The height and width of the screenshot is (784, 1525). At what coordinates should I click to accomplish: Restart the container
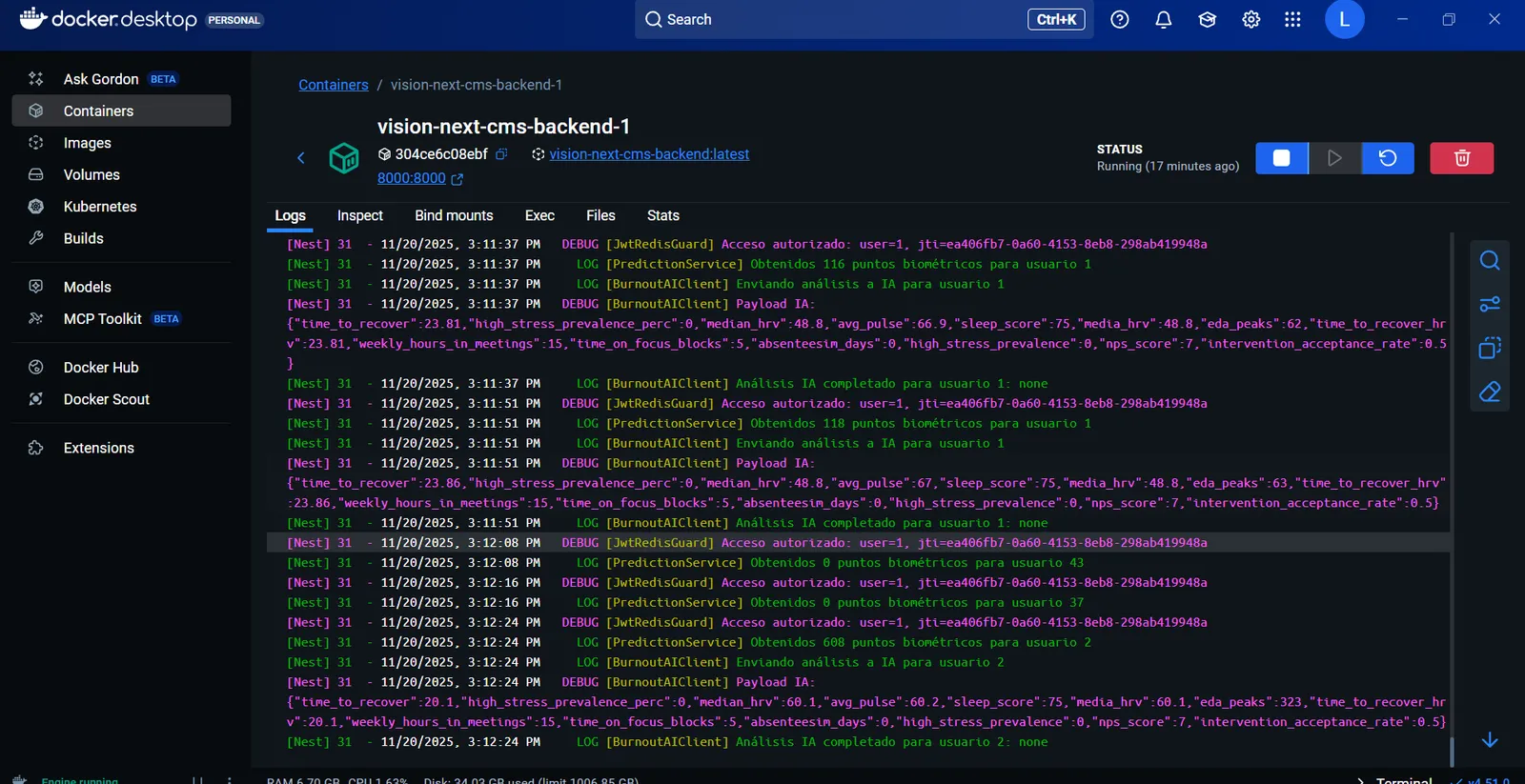(1388, 158)
